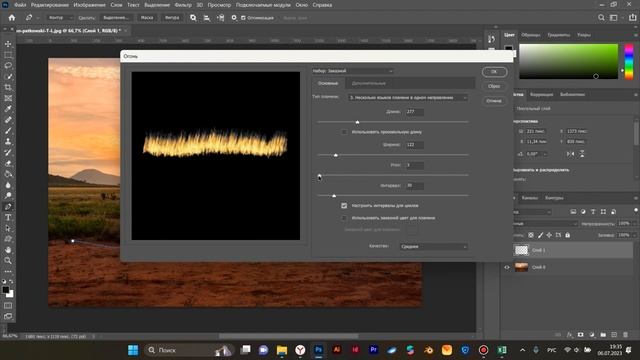Open the pen mode dropdown in options bar

click(x=60, y=18)
